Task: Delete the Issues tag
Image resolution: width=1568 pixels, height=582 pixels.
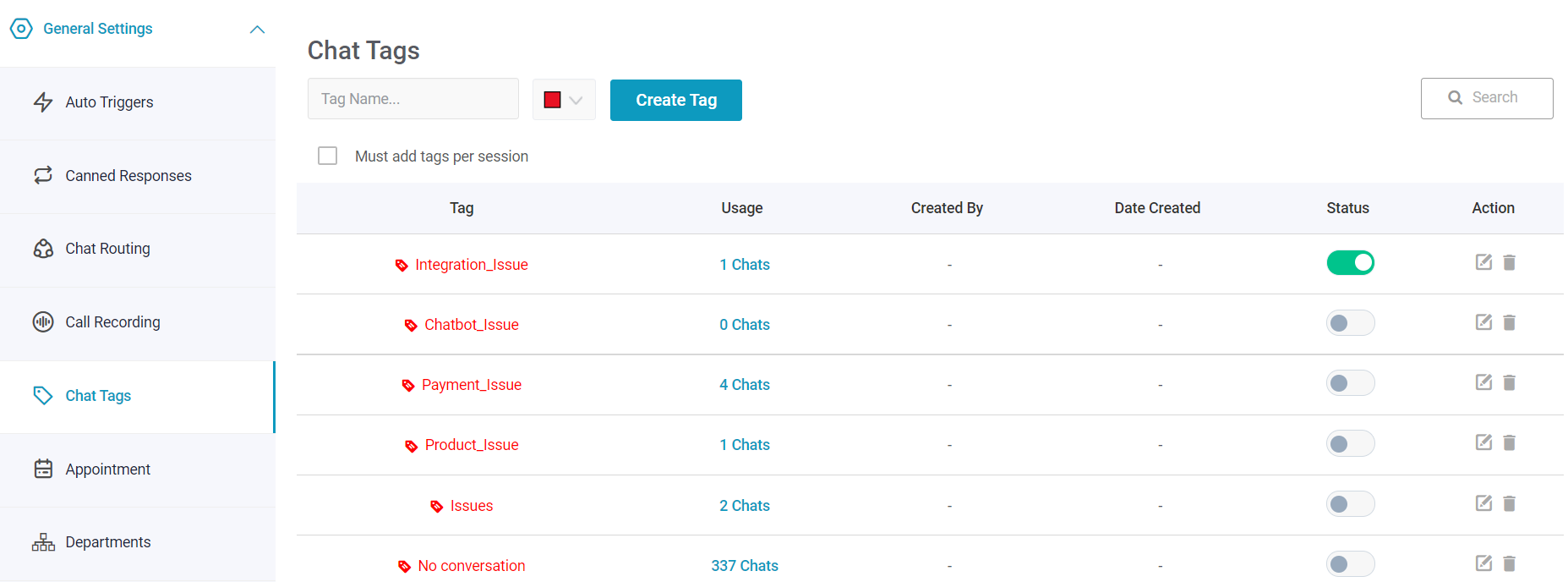Action: [x=1510, y=503]
